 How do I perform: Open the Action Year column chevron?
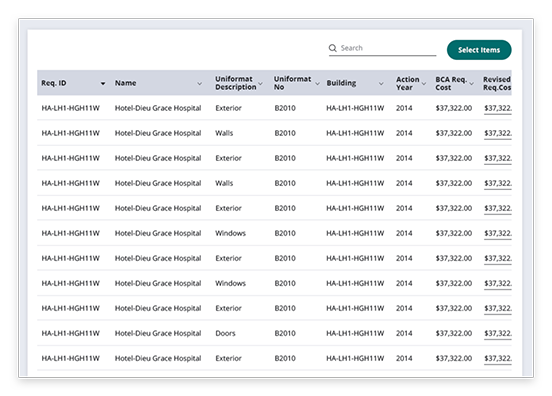[x=424, y=83]
